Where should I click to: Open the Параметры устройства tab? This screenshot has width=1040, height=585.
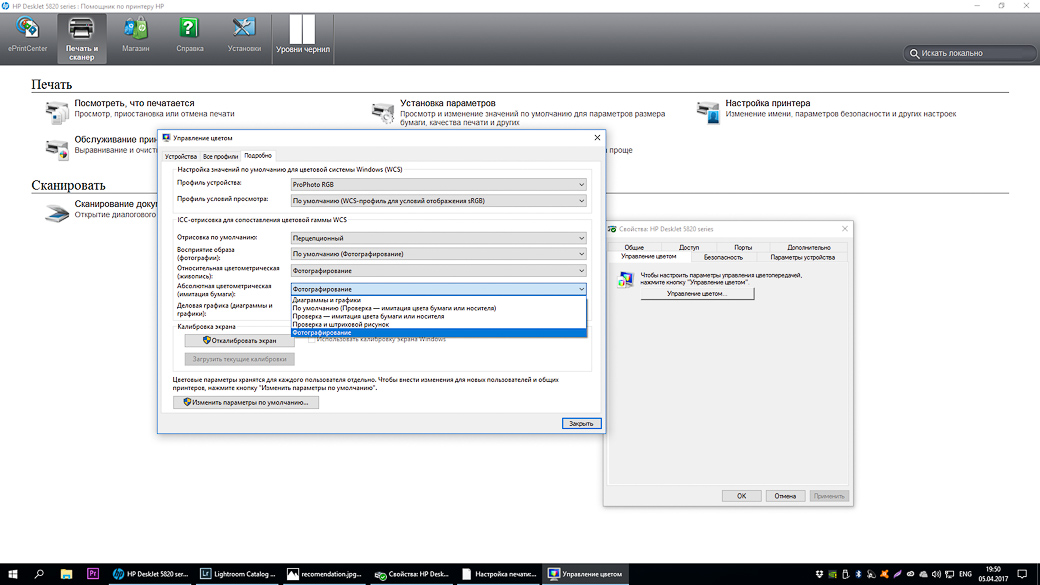(803, 257)
